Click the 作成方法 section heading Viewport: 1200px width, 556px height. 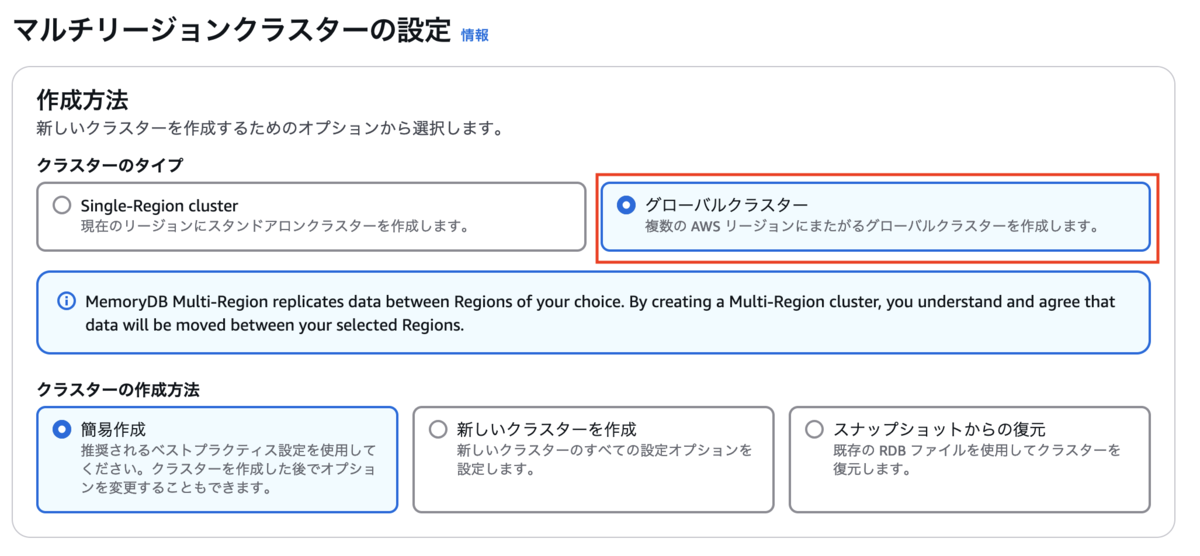coord(82,100)
